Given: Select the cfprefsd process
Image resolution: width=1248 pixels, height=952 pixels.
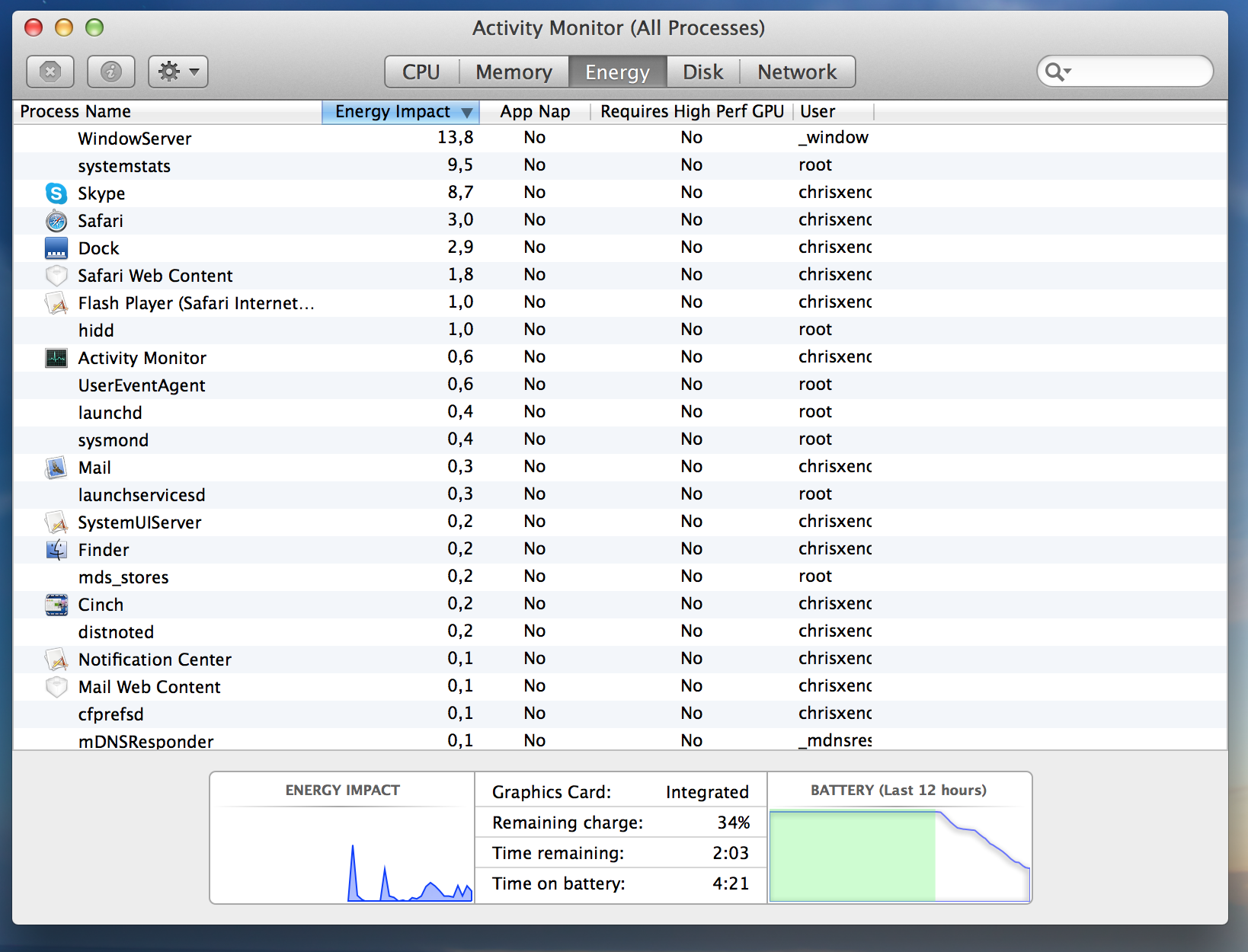Looking at the screenshot, I should click(110, 714).
